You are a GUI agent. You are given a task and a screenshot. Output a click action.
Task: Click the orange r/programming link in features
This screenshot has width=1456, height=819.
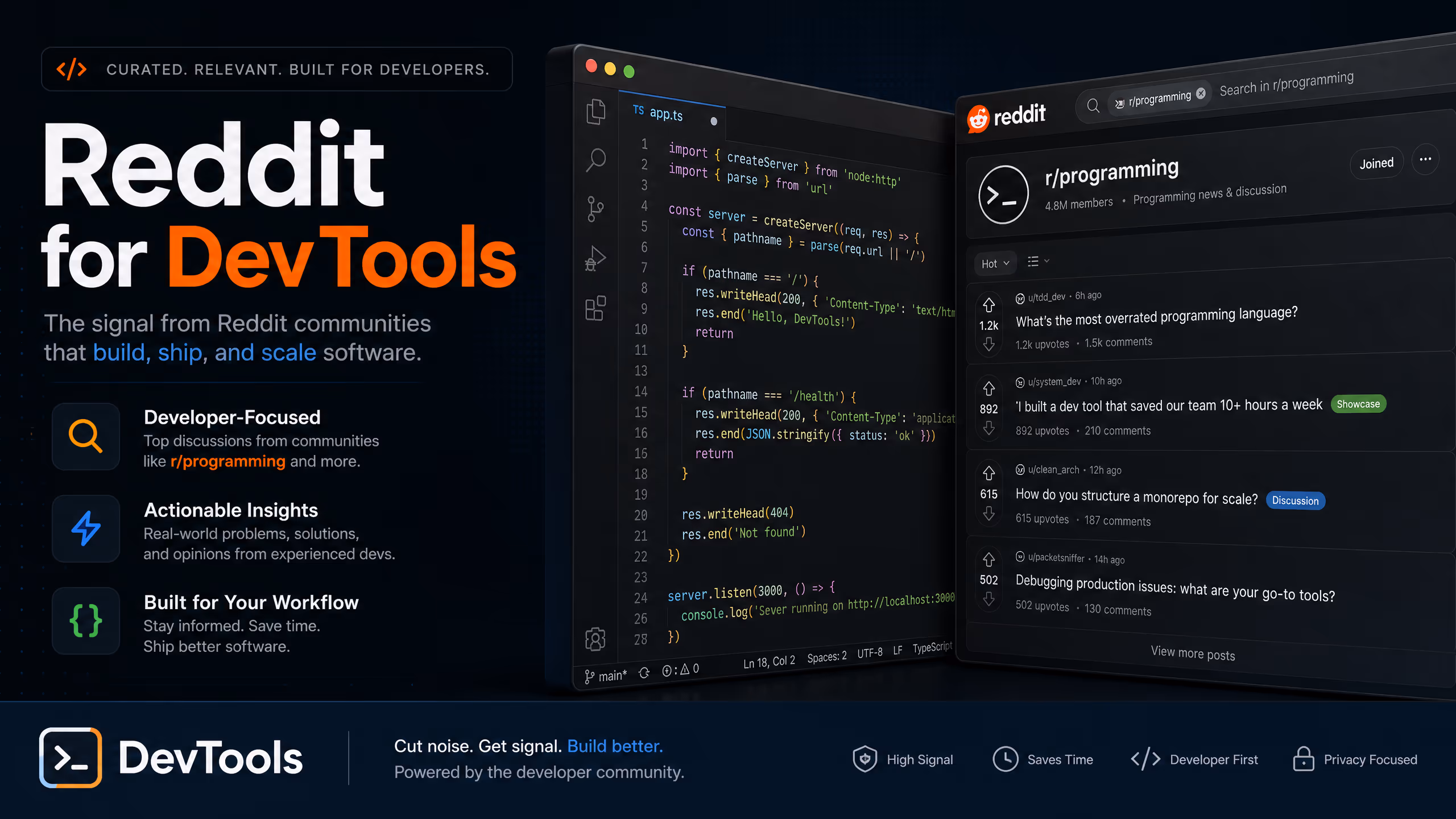pyautogui.click(x=227, y=461)
